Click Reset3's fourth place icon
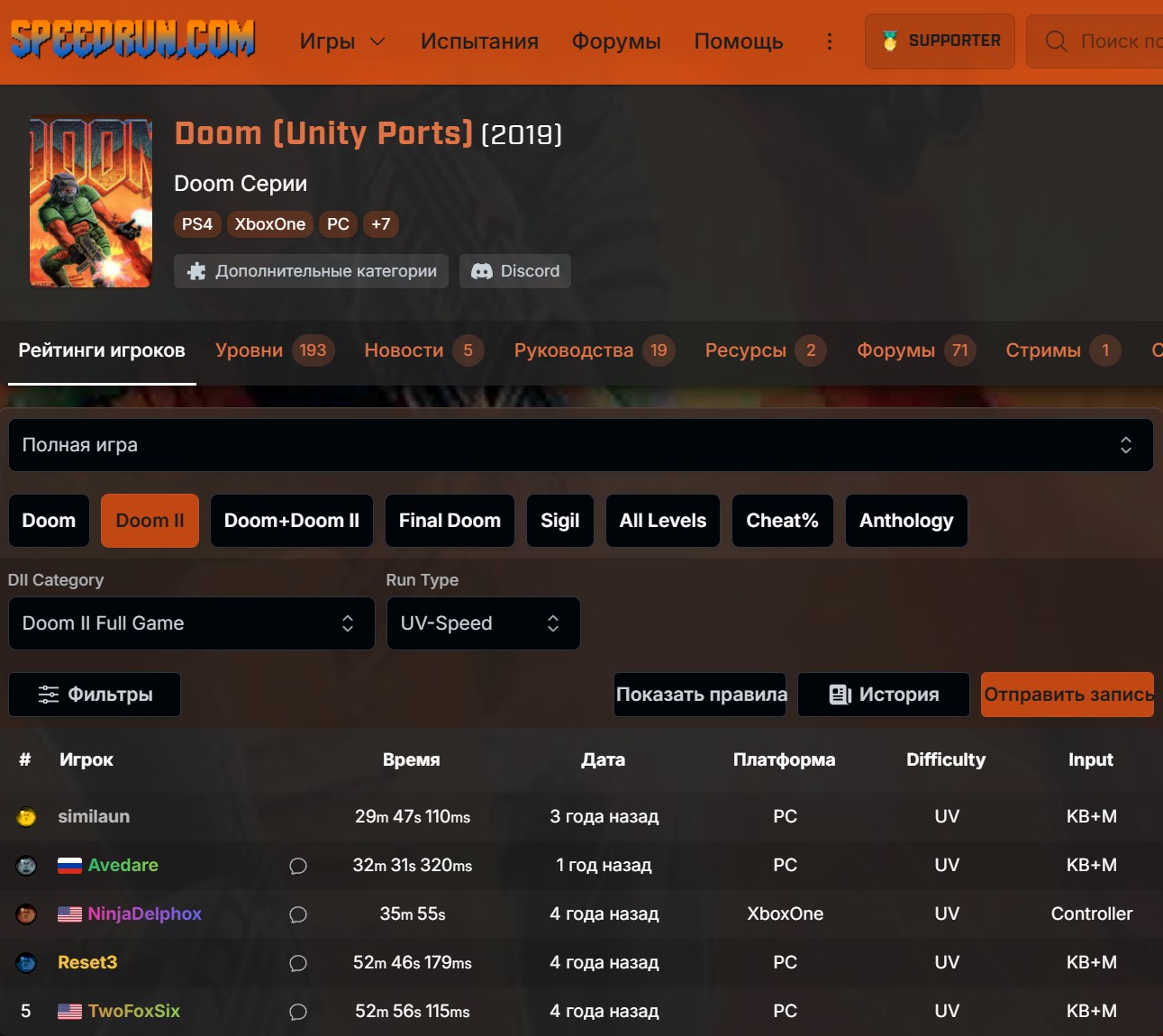 26,963
